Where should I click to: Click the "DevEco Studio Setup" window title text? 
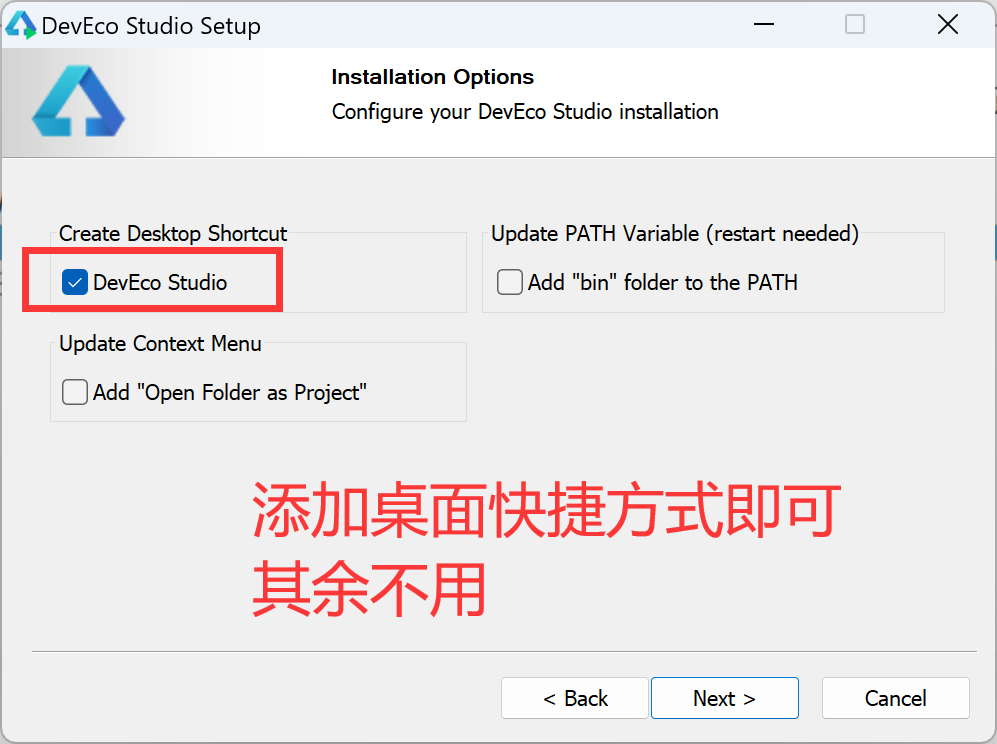(151, 26)
